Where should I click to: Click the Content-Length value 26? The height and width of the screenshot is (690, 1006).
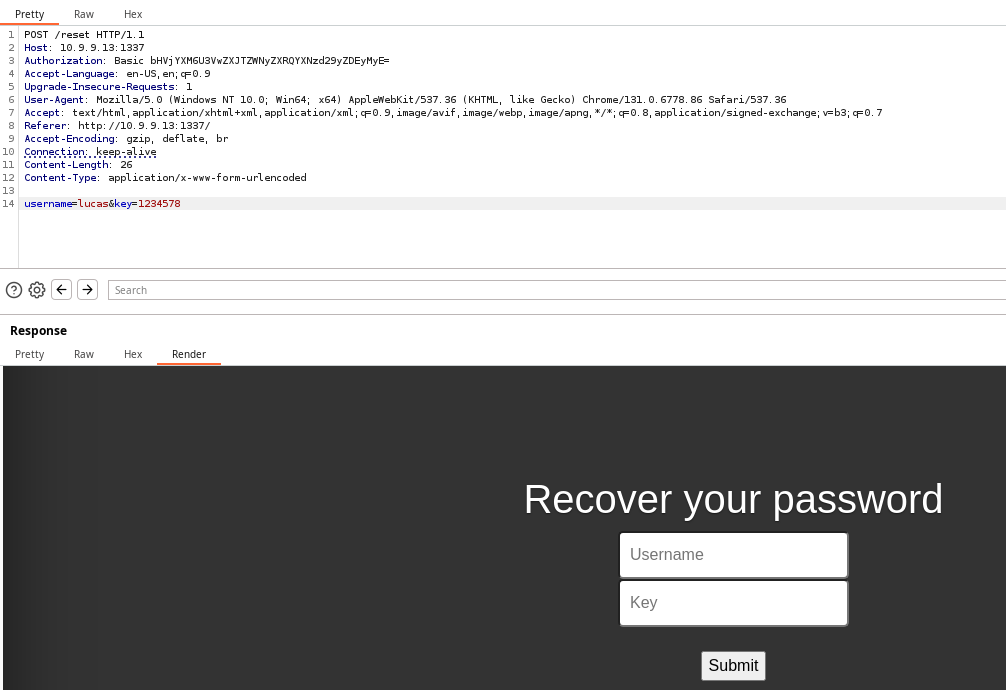tap(126, 165)
